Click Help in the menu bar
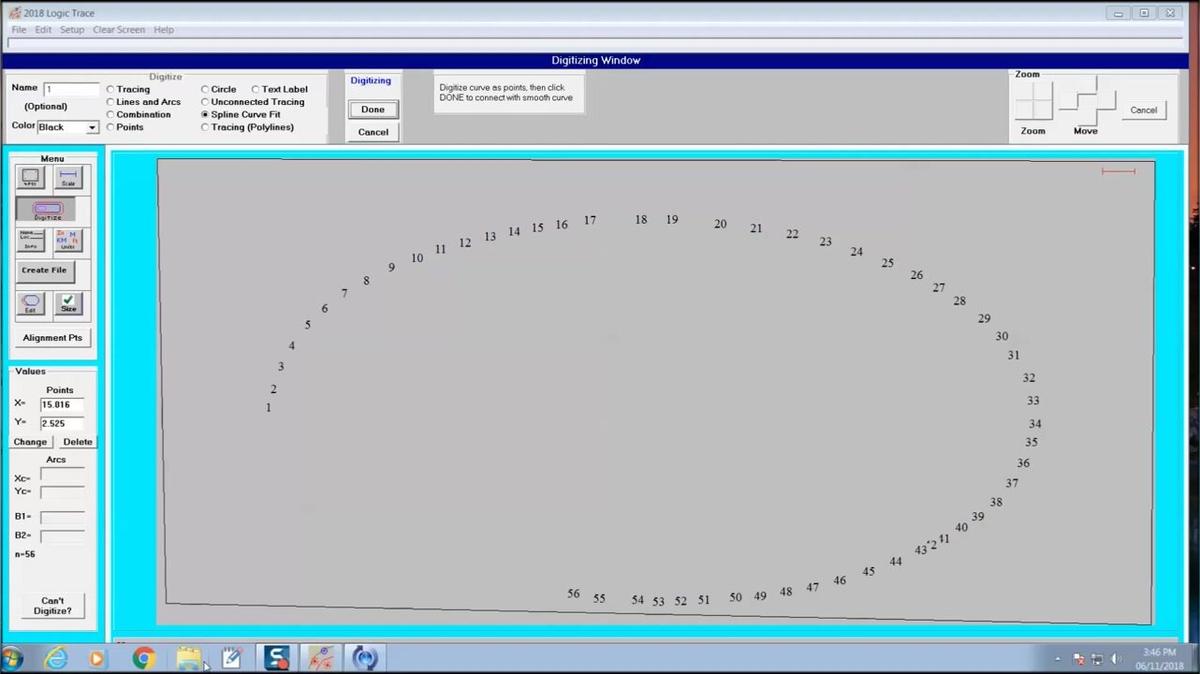This screenshot has height=674, width=1200. pos(164,30)
